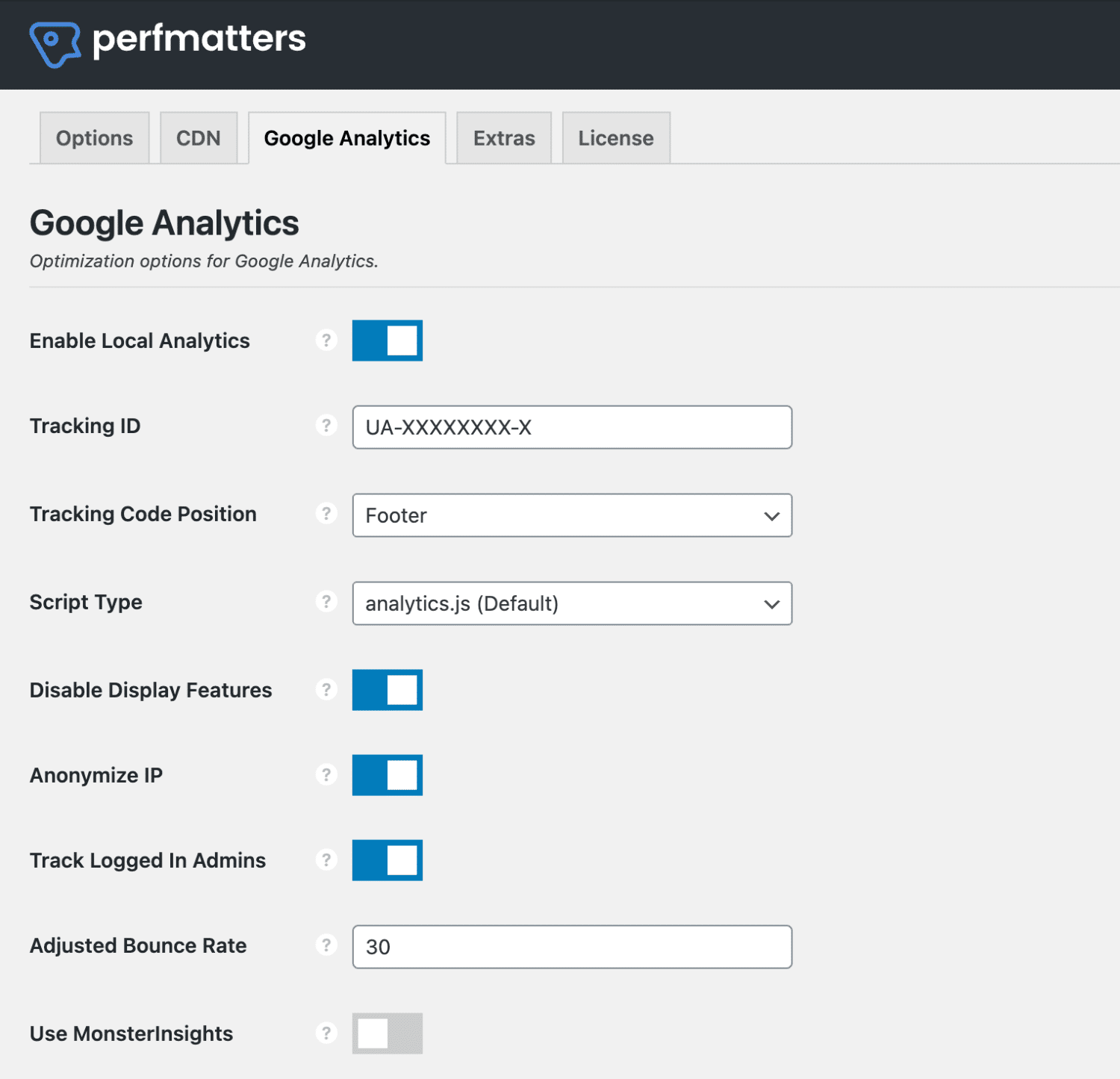
Task: Go to the CDN settings tab
Action: tap(198, 137)
